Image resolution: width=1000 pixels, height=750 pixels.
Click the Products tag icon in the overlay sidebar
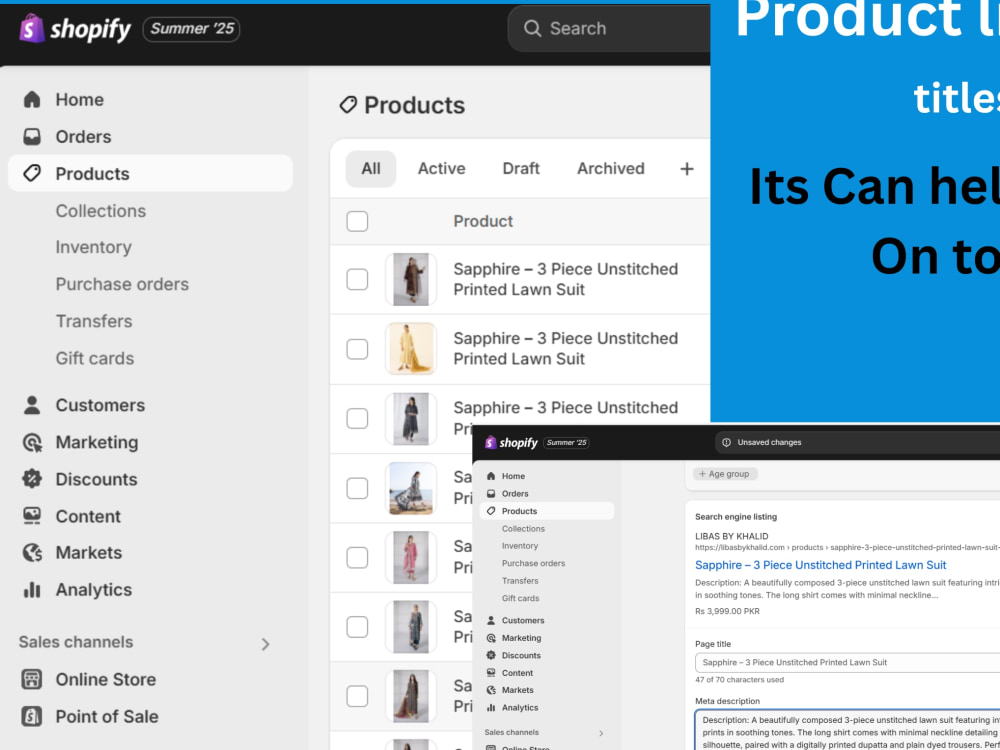point(491,511)
